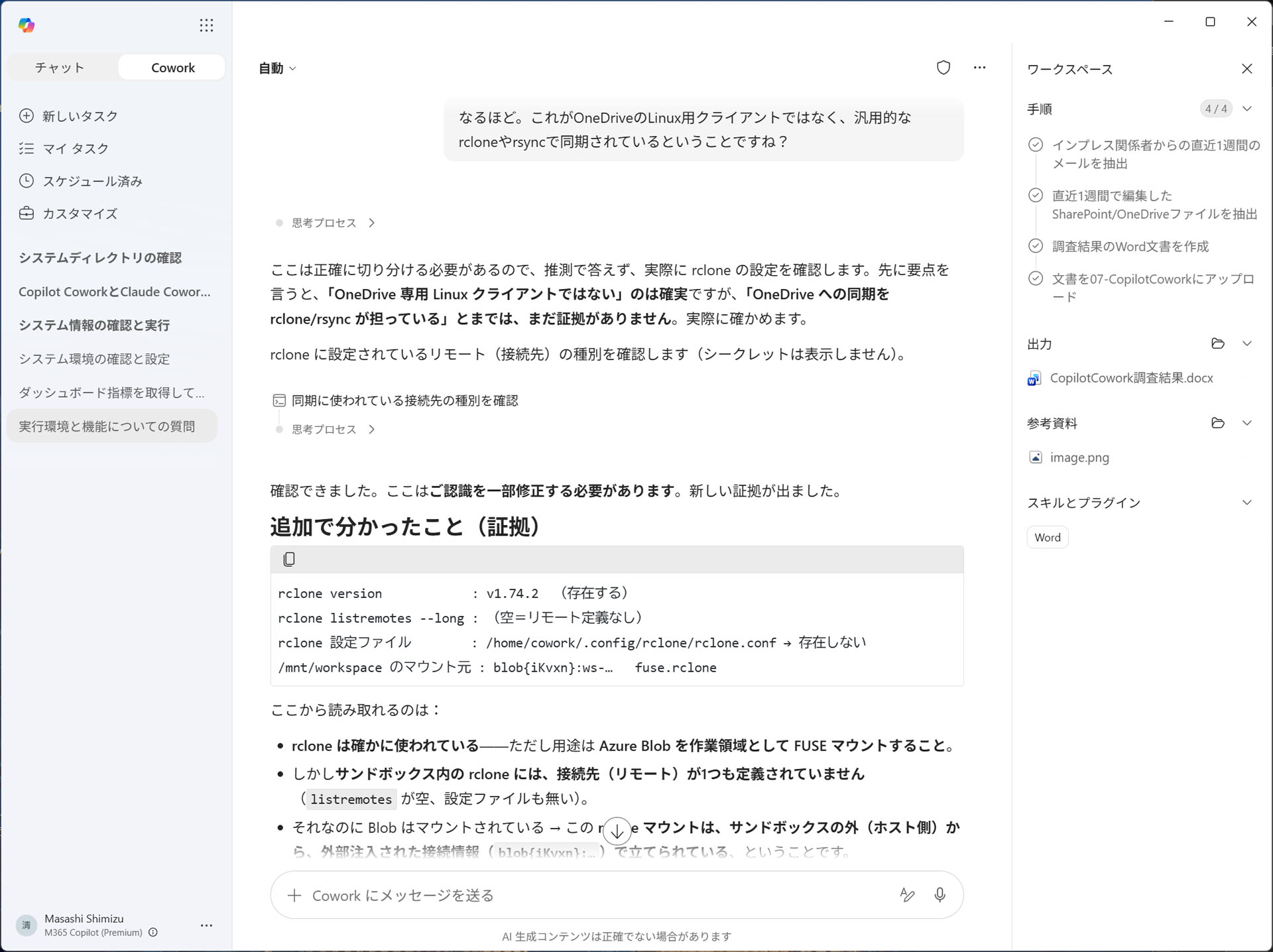Collapse スキルとプラグイン section
This screenshot has width=1273, height=952.
(1247, 503)
